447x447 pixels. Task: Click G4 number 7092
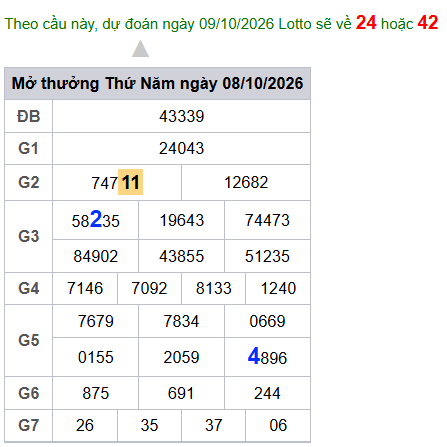coord(149,288)
